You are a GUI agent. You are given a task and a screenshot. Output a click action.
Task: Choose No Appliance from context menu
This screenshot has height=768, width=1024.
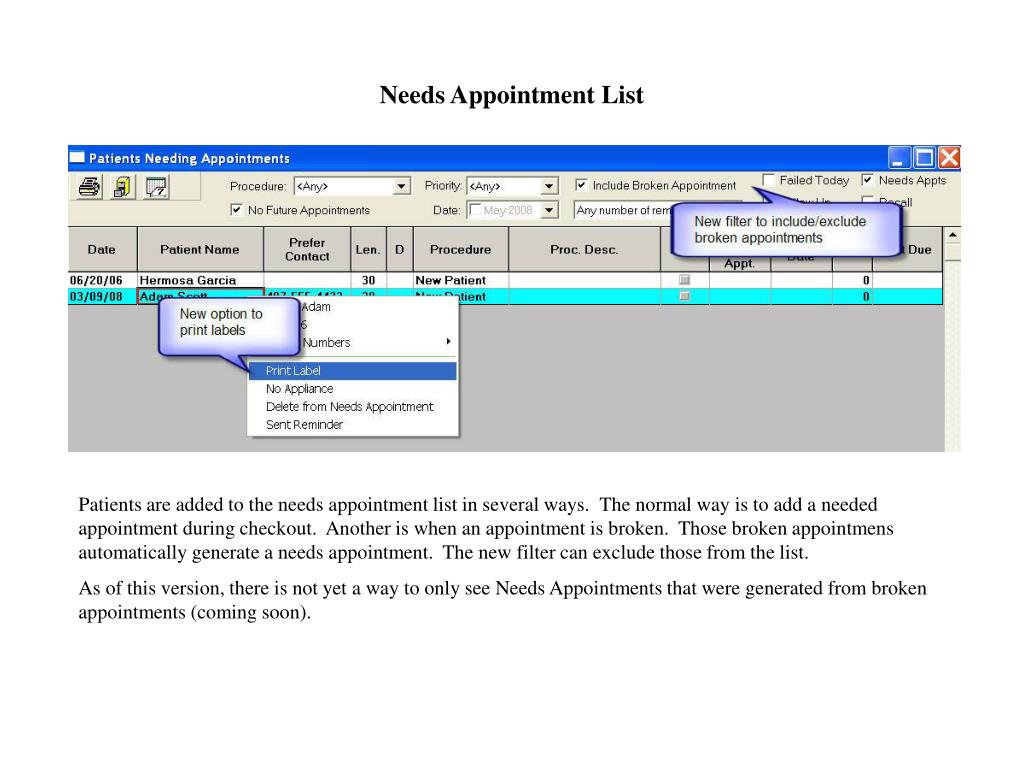(353, 389)
